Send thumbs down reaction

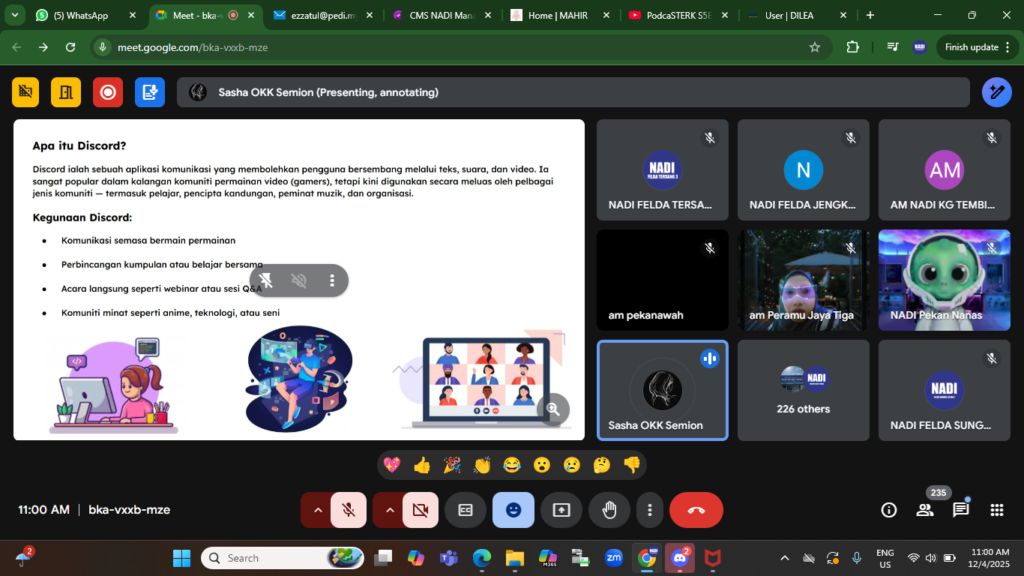(x=632, y=465)
